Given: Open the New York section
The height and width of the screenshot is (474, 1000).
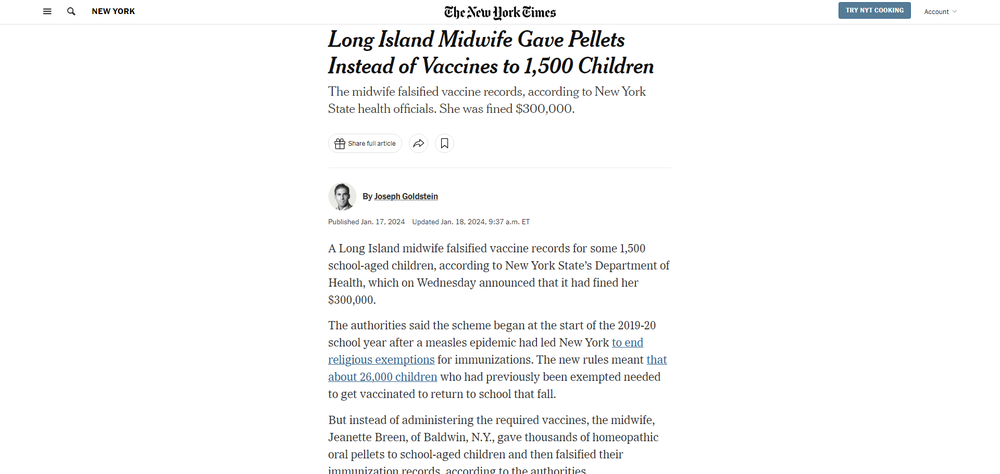Looking at the screenshot, I should pyautogui.click(x=113, y=11).
